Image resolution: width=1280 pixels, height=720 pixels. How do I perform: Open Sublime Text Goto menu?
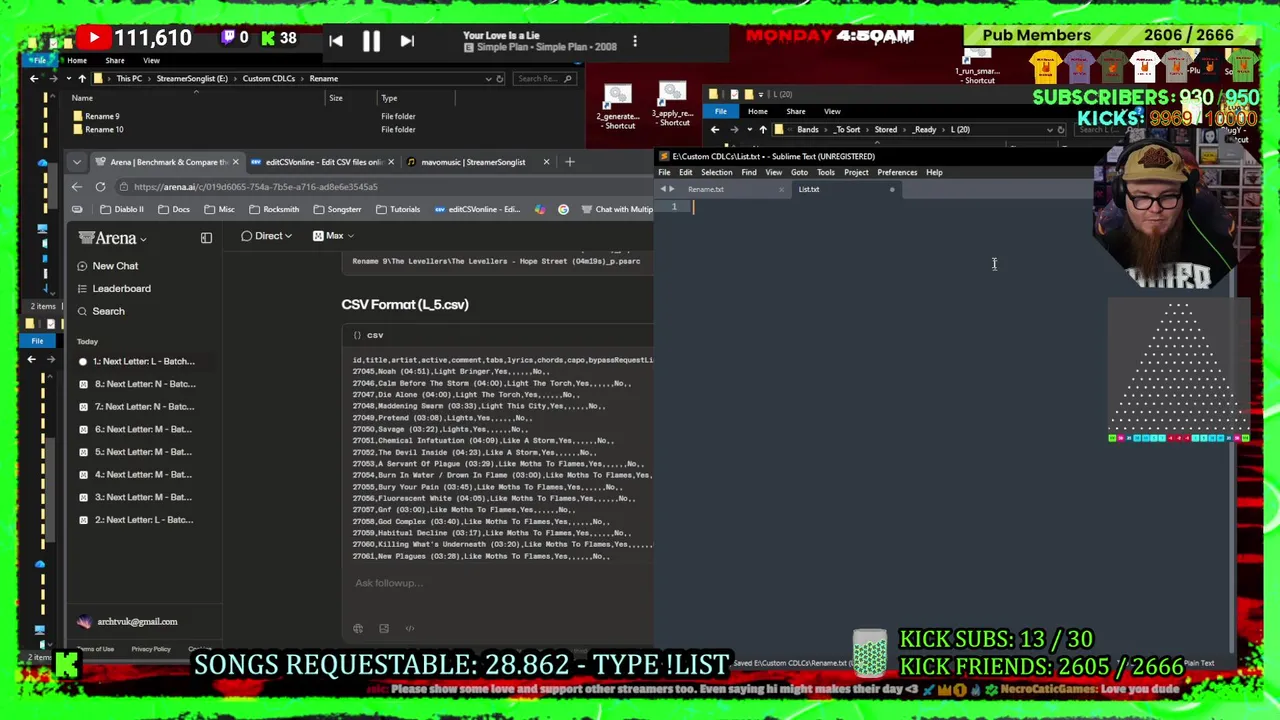pos(799,173)
